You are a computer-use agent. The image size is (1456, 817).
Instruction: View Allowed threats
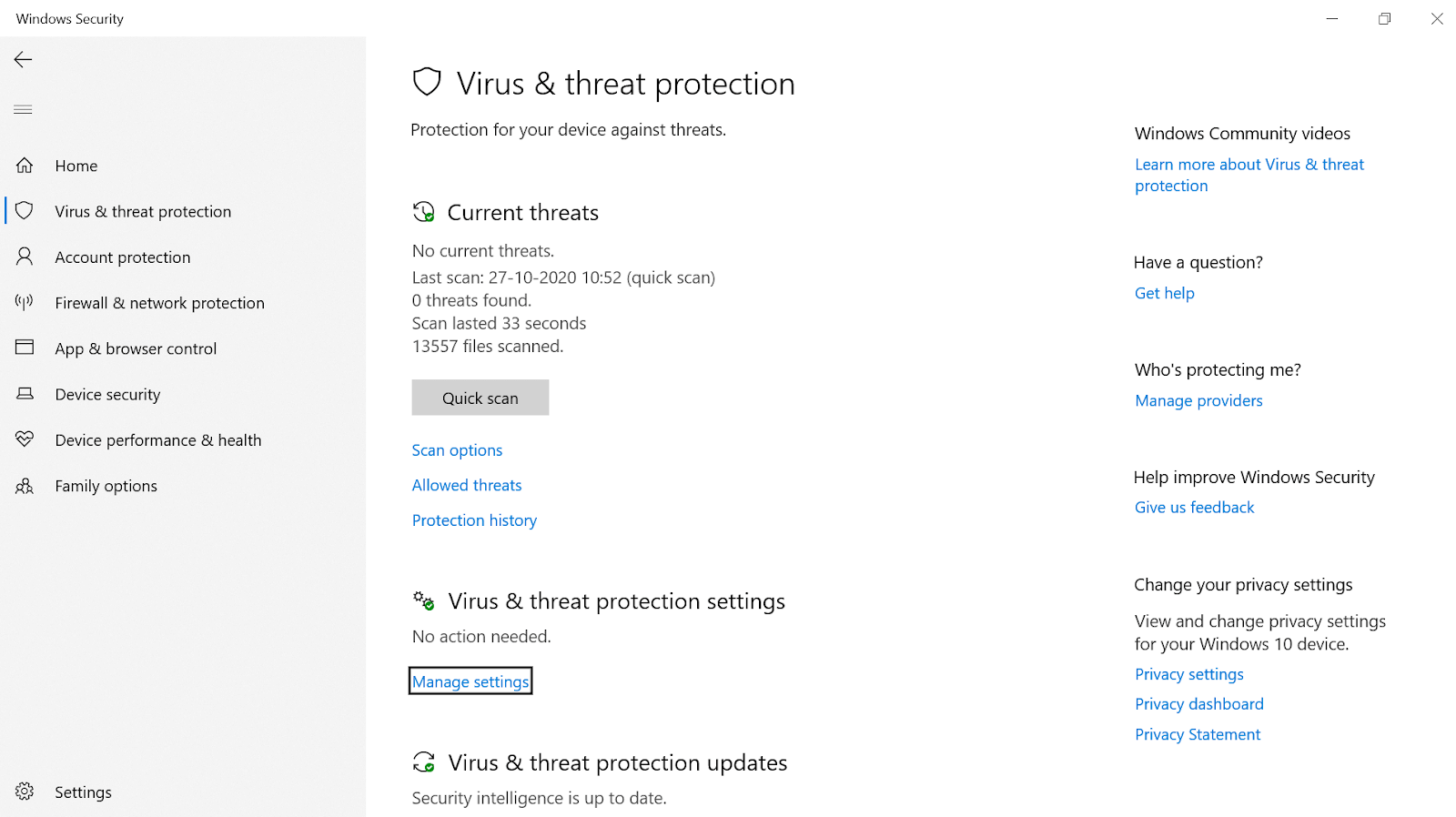(x=466, y=484)
